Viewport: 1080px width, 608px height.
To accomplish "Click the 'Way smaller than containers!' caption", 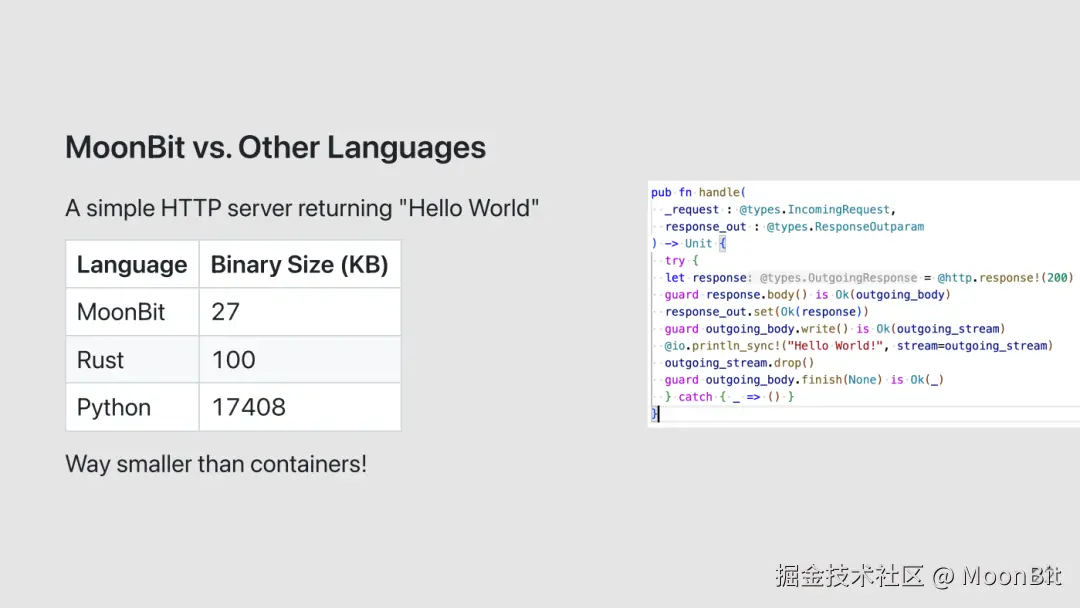I will tap(216, 464).
